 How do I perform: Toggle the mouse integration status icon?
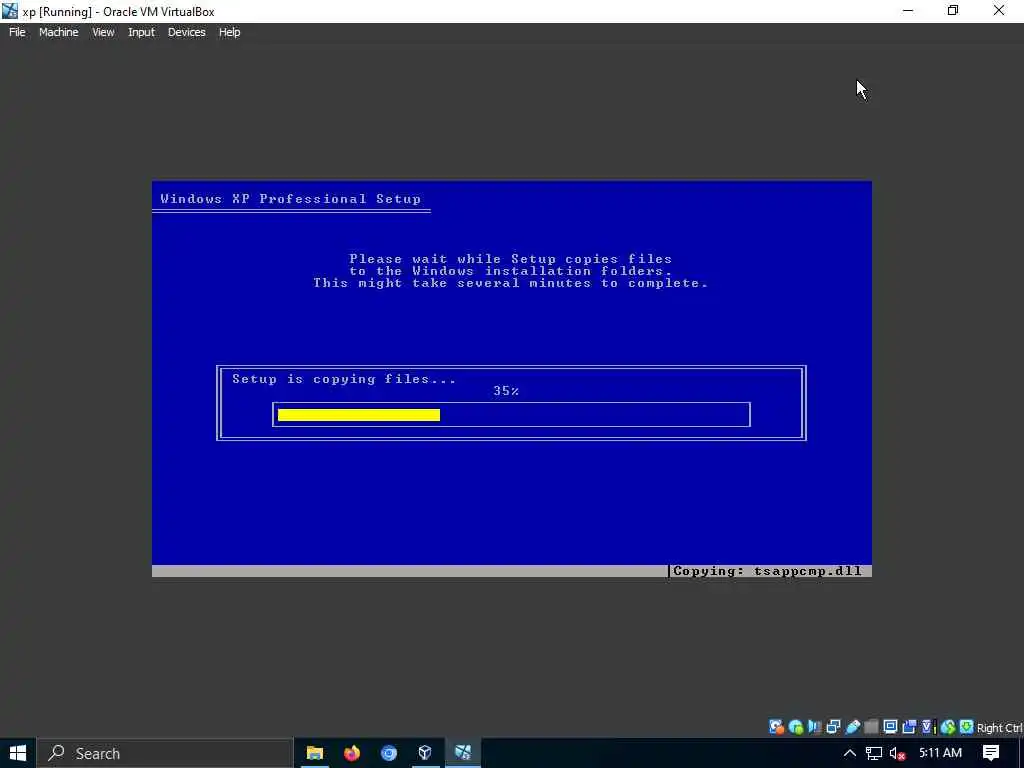[x=948, y=727]
